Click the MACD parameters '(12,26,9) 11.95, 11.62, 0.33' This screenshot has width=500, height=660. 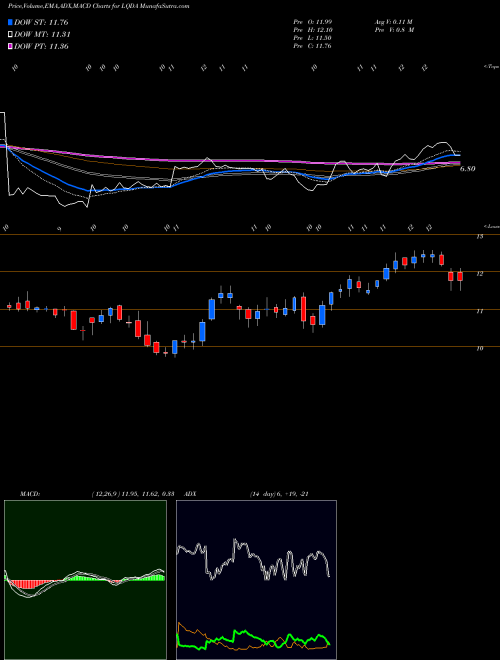pyautogui.click(x=133, y=494)
